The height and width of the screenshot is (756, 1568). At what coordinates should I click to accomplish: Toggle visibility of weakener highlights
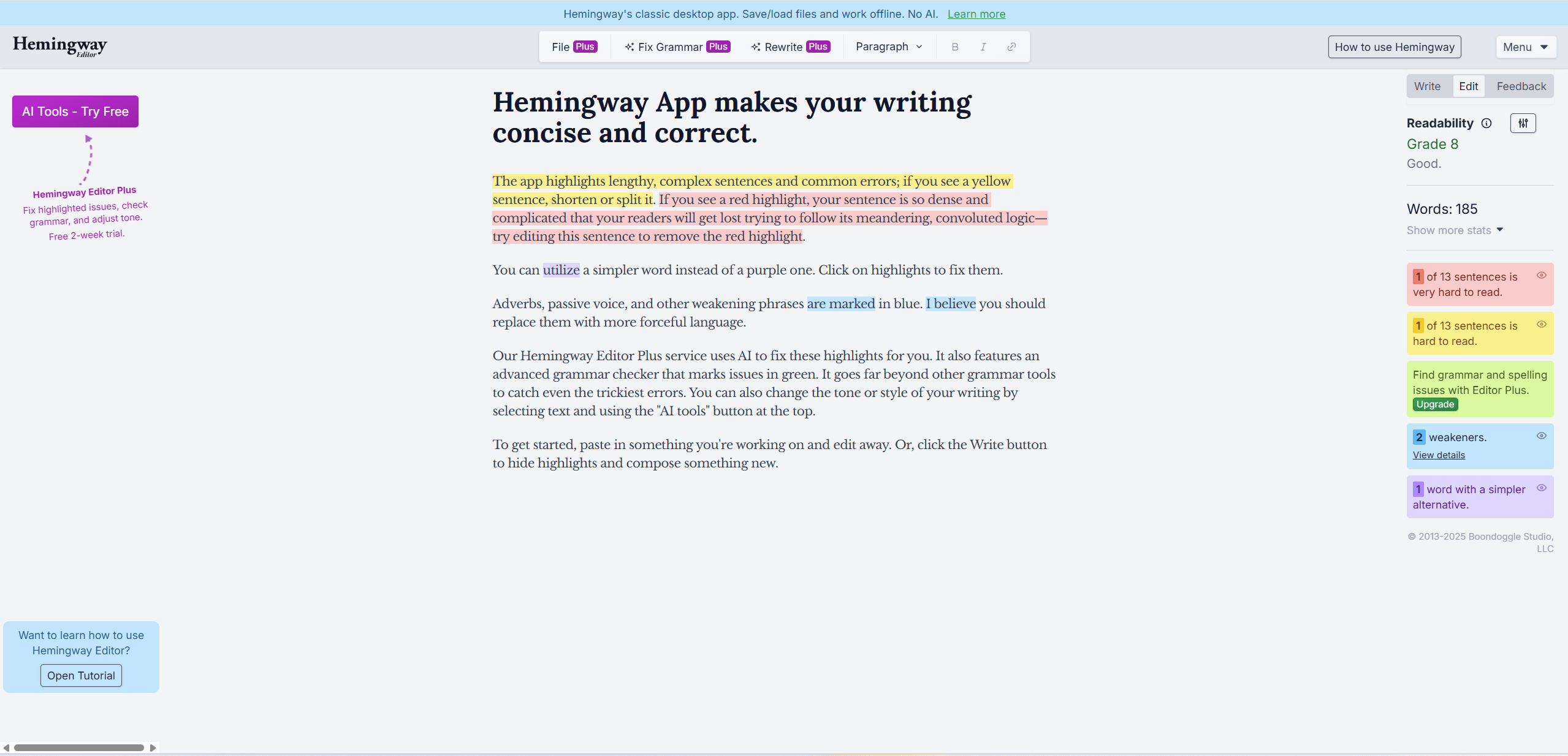pyautogui.click(x=1542, y=436)
